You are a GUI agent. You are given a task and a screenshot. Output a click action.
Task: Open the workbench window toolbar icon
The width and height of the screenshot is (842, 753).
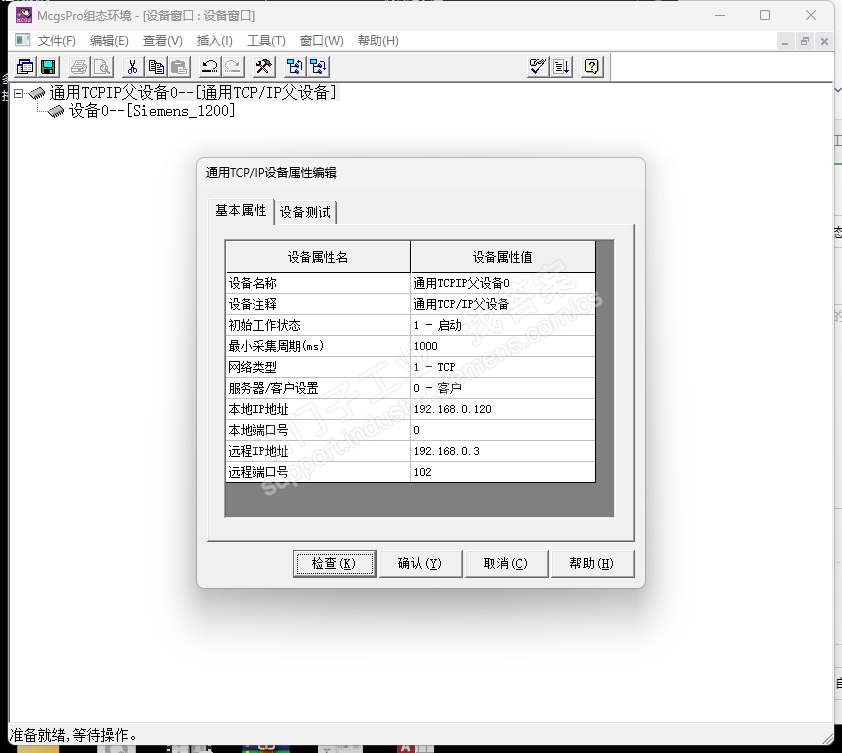coord(25,67)
